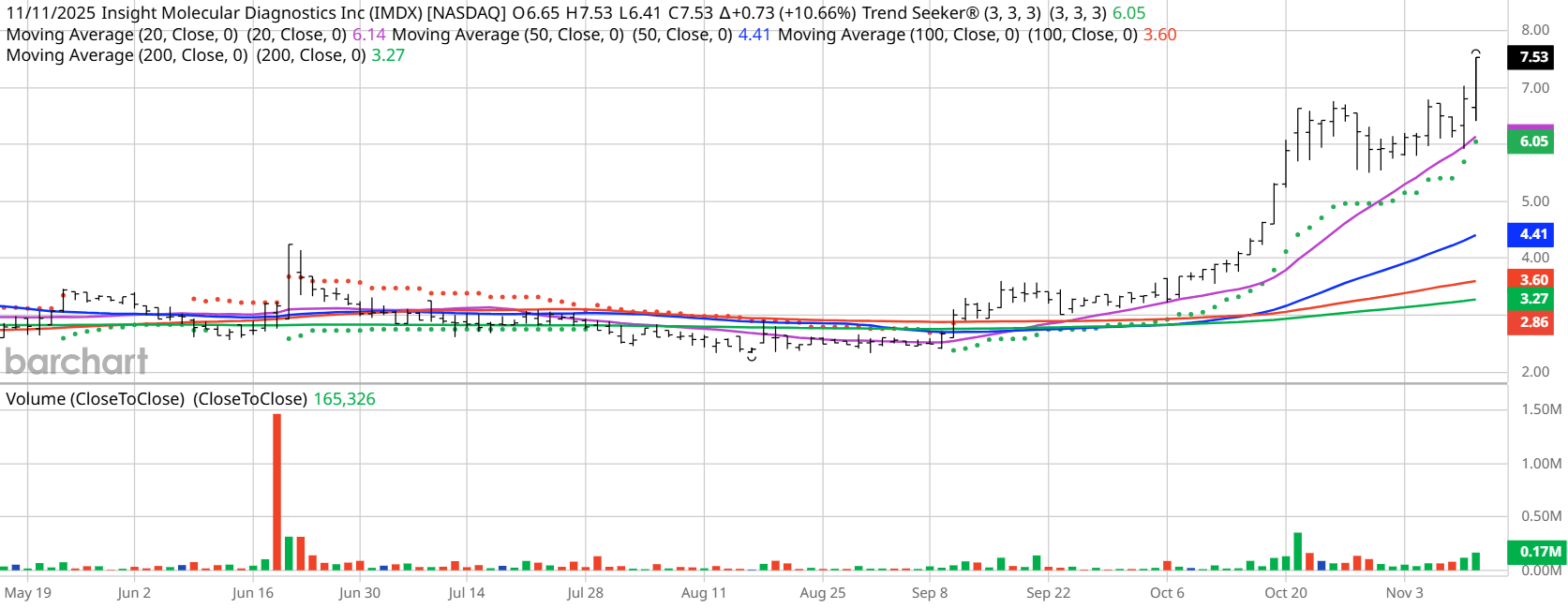Screen dimensions: 1568x608
Task: Click the Nov 3 date axis label
Action: click(x=1405, y=593)
